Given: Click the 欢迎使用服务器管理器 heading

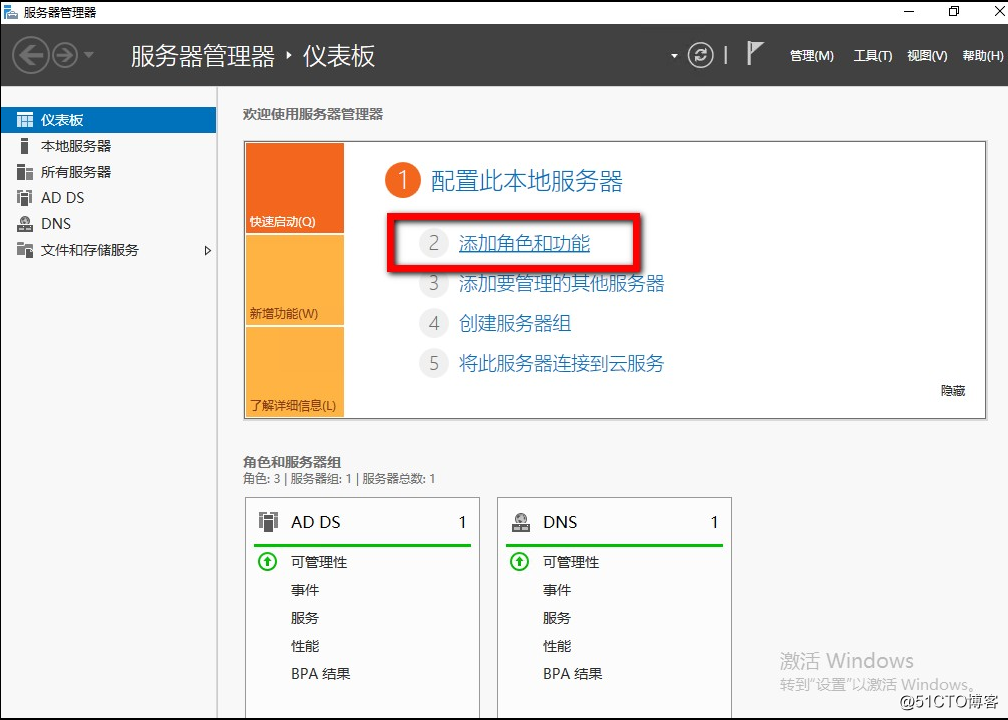Looking at the screenshot, I should pos(312,114).
